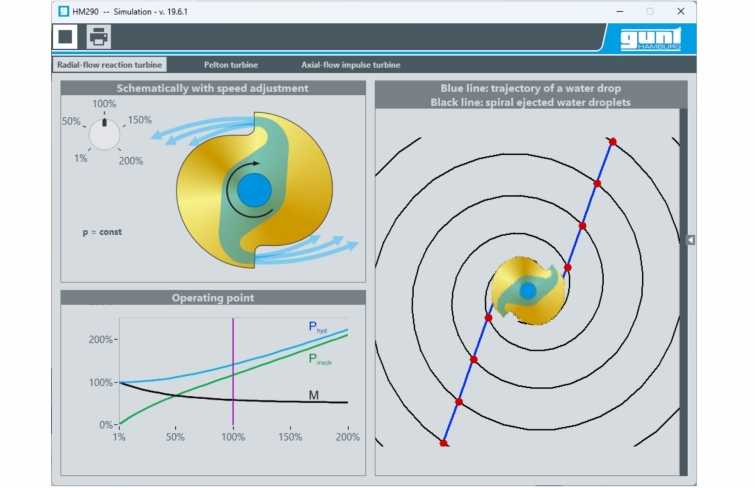Click the GUNT Hamburg logo

[x=649, y=38]
